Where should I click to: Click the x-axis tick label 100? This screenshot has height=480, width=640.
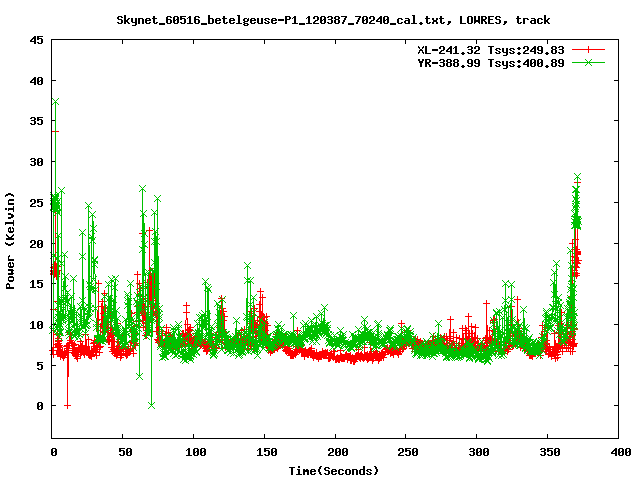click(x=196, y=452)
